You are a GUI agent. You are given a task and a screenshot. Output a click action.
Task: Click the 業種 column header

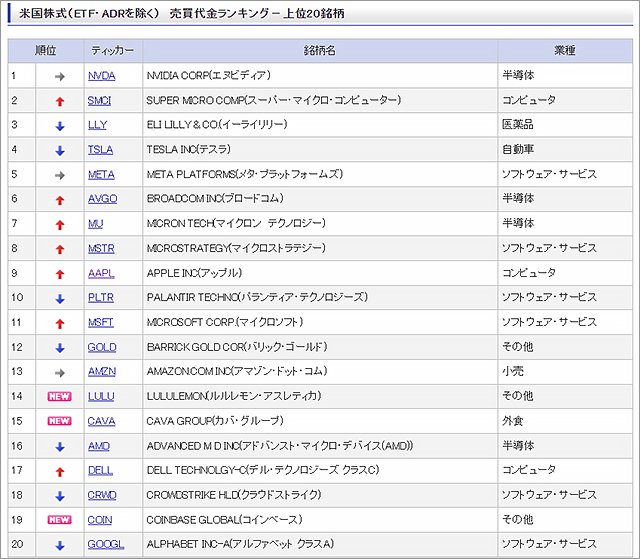coord(565,51)
